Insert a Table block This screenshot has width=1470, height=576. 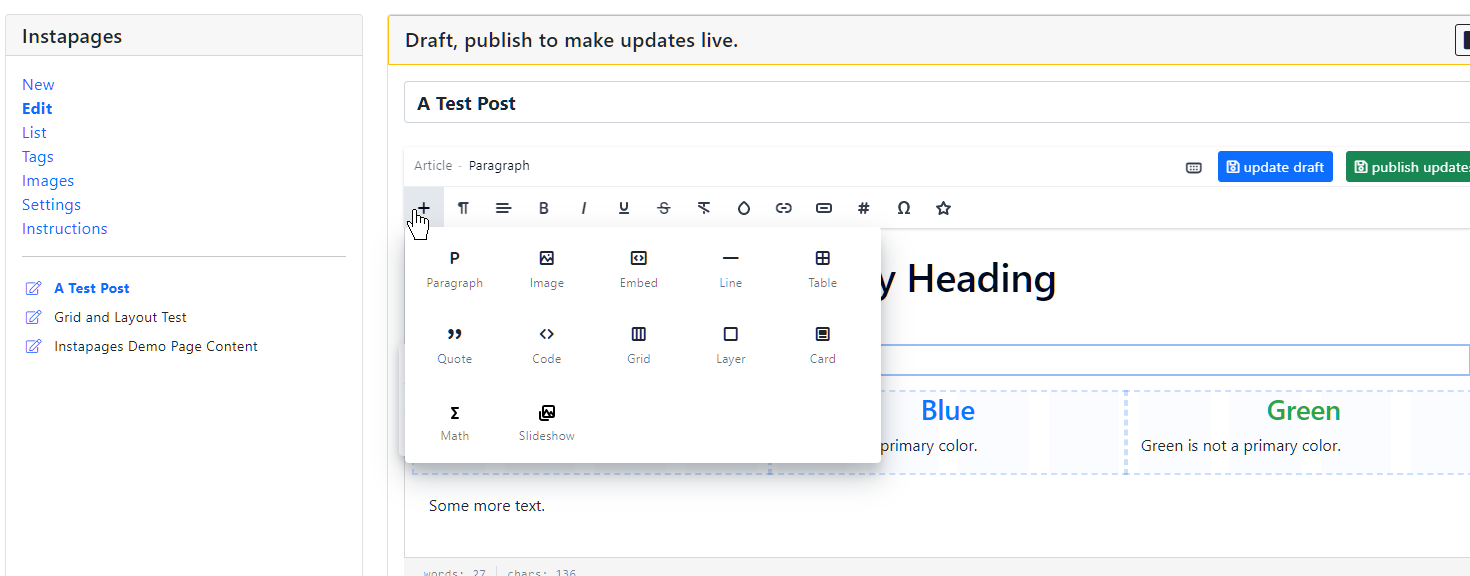[x=822, y=269]
